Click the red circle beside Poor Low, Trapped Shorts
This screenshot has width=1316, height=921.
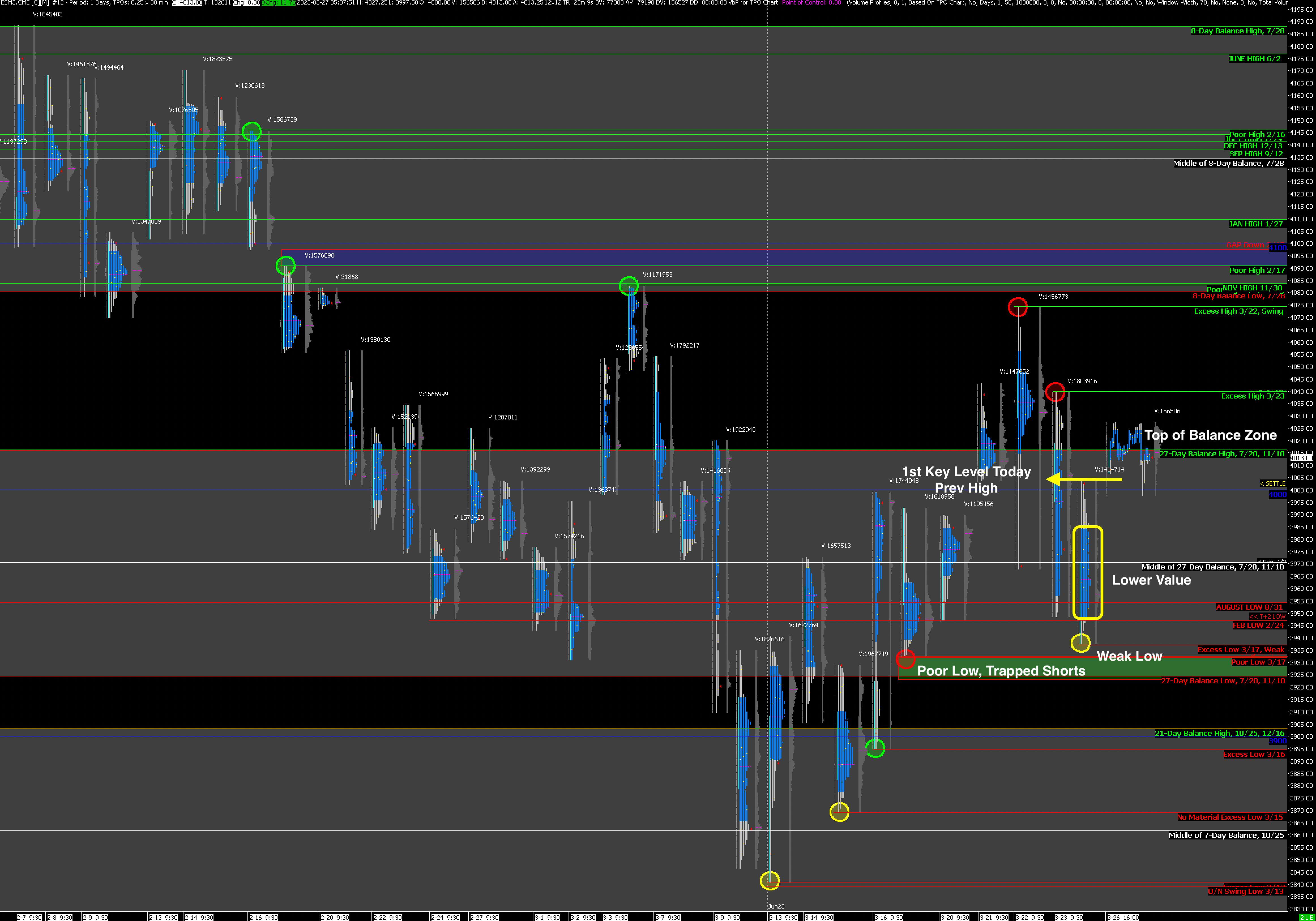pyautogui.click(x=906, y=659)
